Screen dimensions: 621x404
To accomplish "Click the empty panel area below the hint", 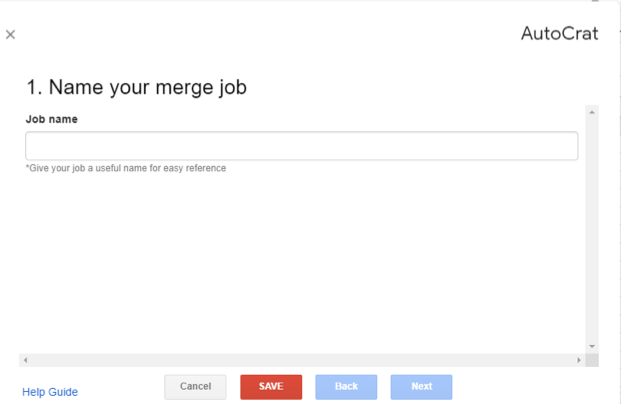I will pyautogui.click(x=300, y=260).
